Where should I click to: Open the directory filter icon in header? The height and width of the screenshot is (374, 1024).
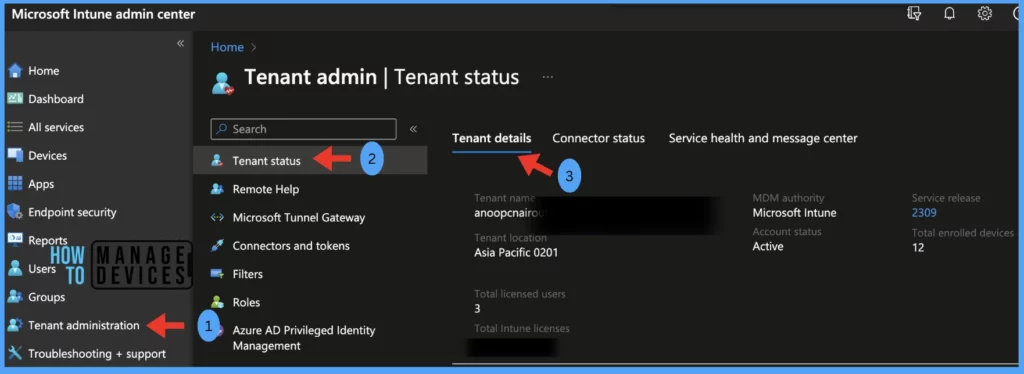(914, 14)
